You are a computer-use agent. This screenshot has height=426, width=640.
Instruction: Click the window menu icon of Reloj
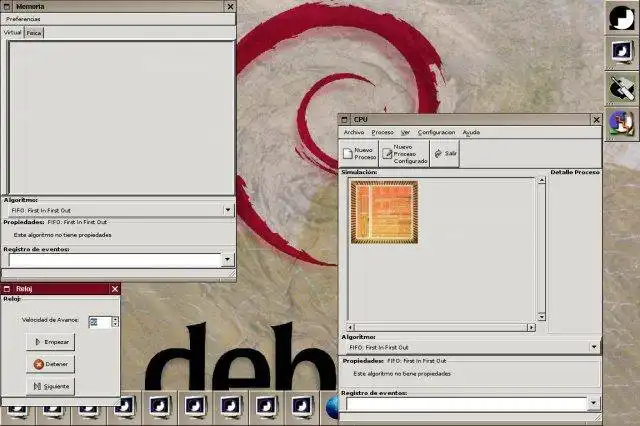[7, 289]
